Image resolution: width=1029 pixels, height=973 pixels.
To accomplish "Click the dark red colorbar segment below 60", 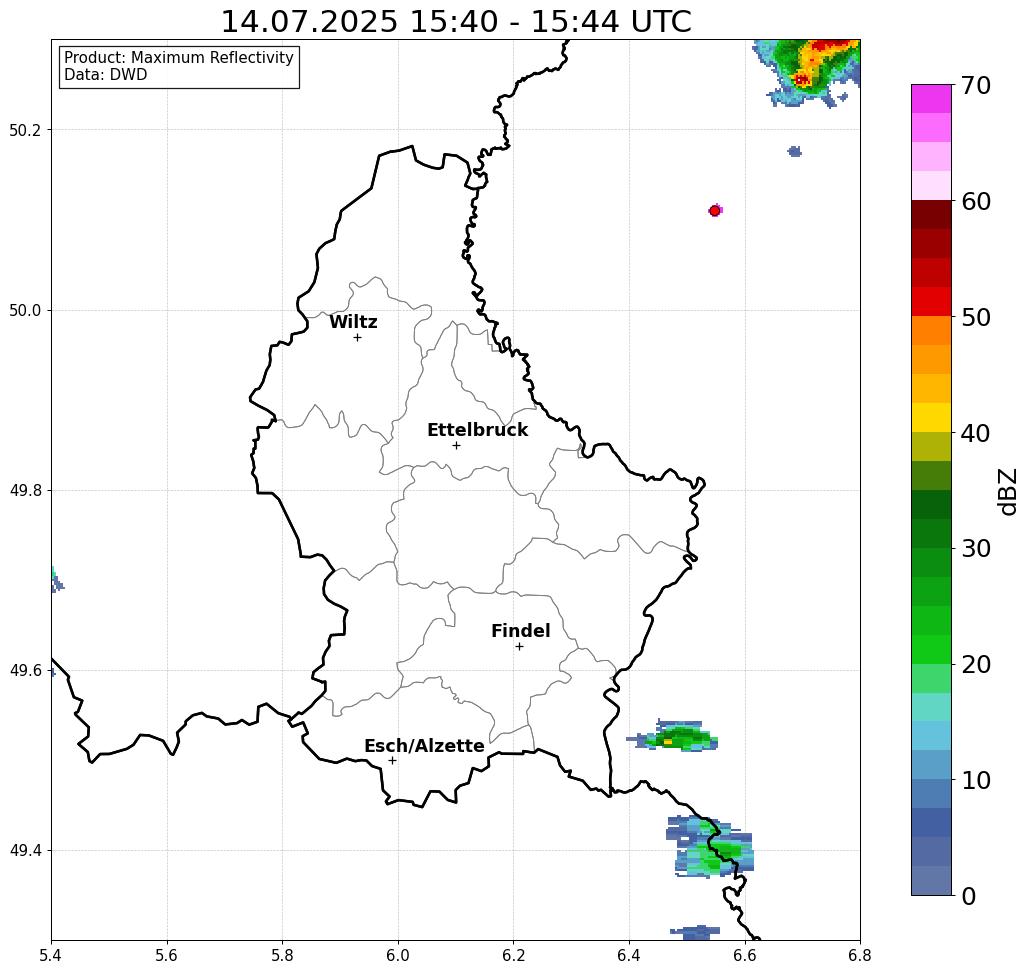I will point(931,215).
